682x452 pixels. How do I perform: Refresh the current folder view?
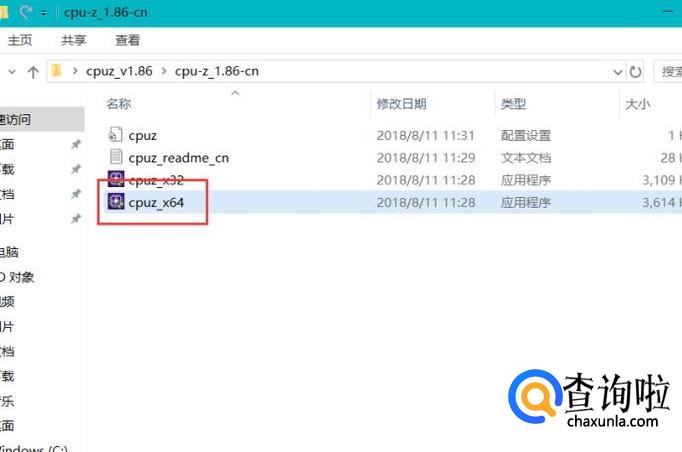[x=635, y=71]
